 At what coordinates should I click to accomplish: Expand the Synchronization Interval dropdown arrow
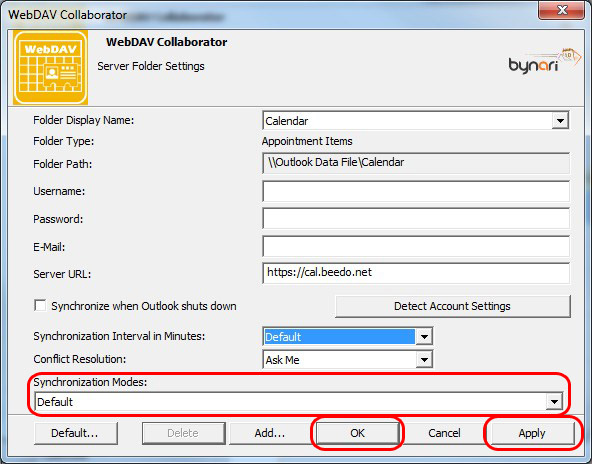(424, 336)
